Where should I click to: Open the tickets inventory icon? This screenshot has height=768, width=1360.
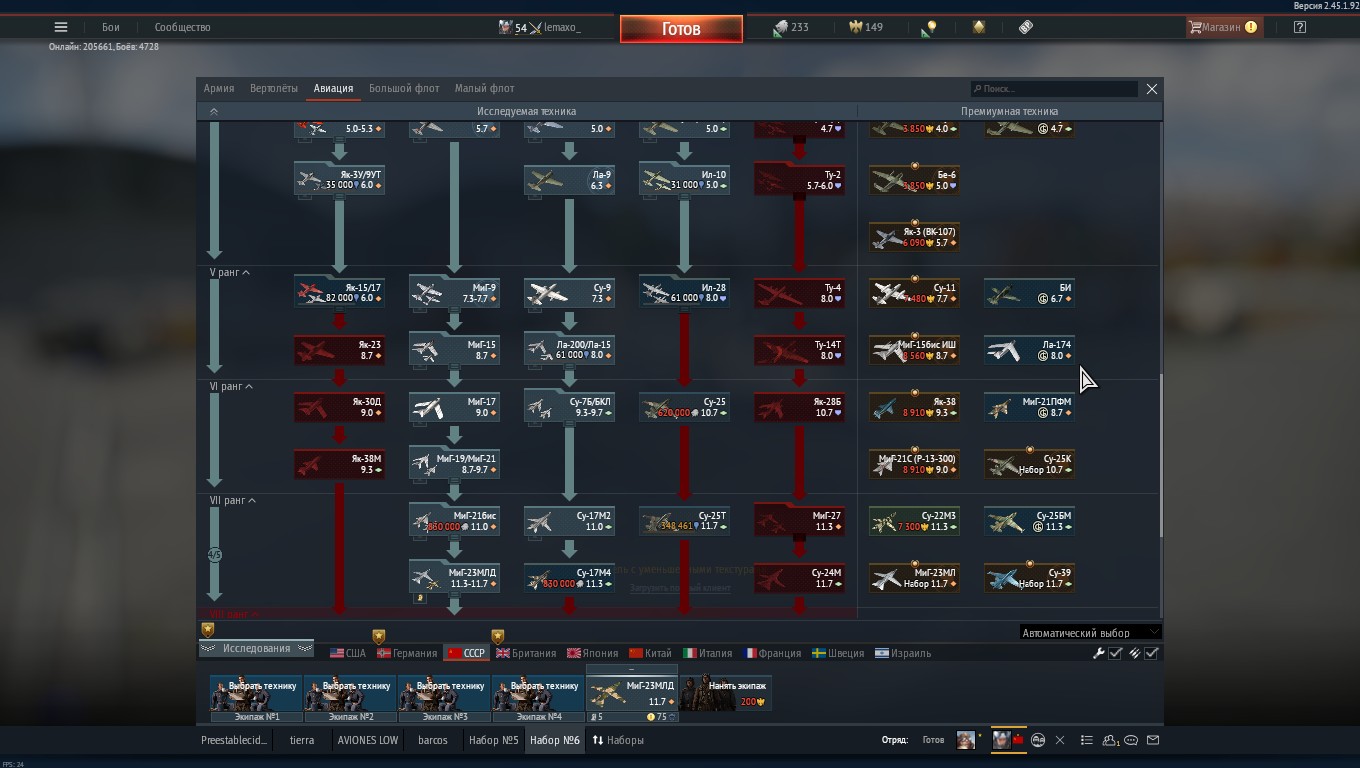click(x=1026, y=27)
